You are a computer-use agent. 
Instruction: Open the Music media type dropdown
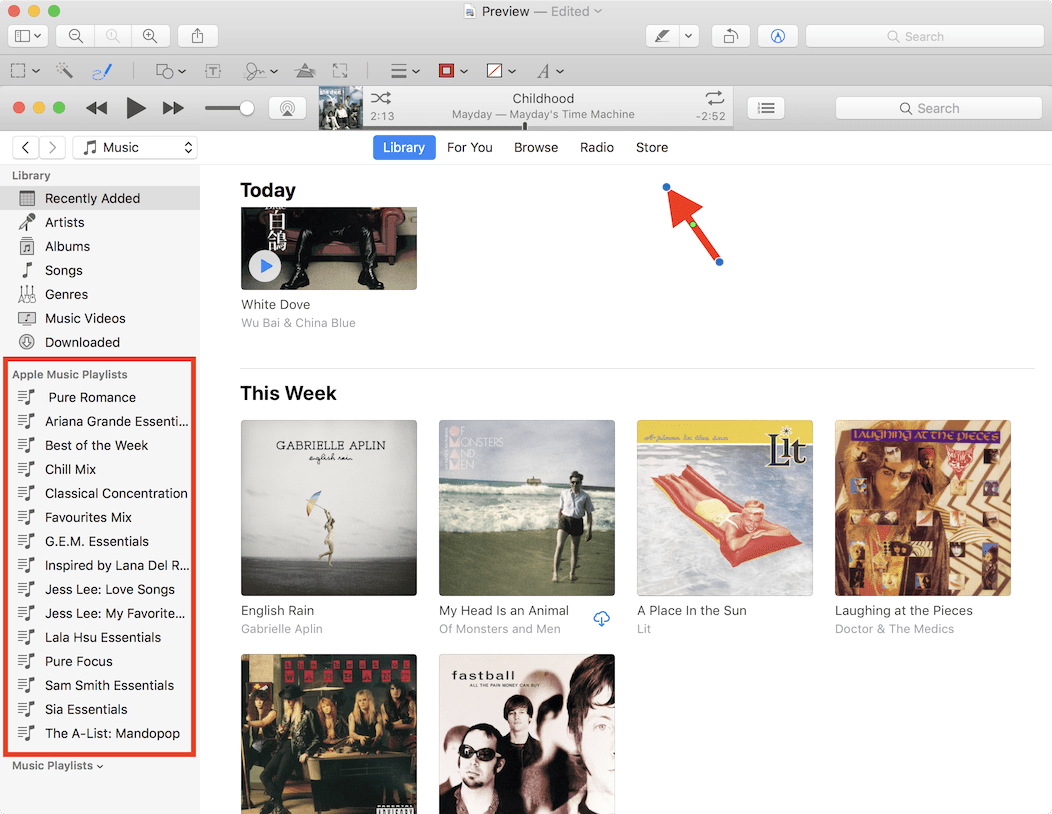135,147
